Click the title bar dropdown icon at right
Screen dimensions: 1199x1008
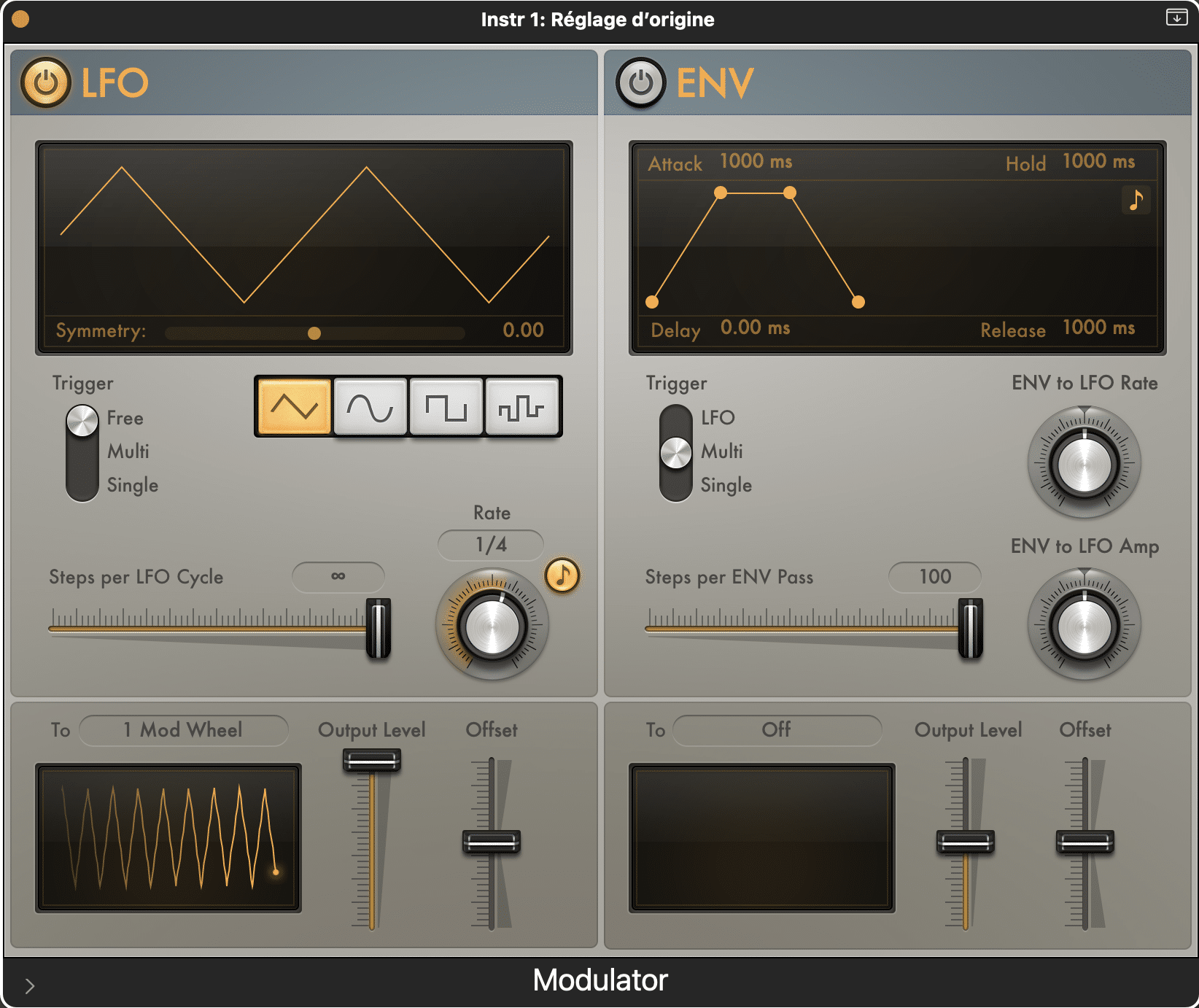coord(1176,17)
